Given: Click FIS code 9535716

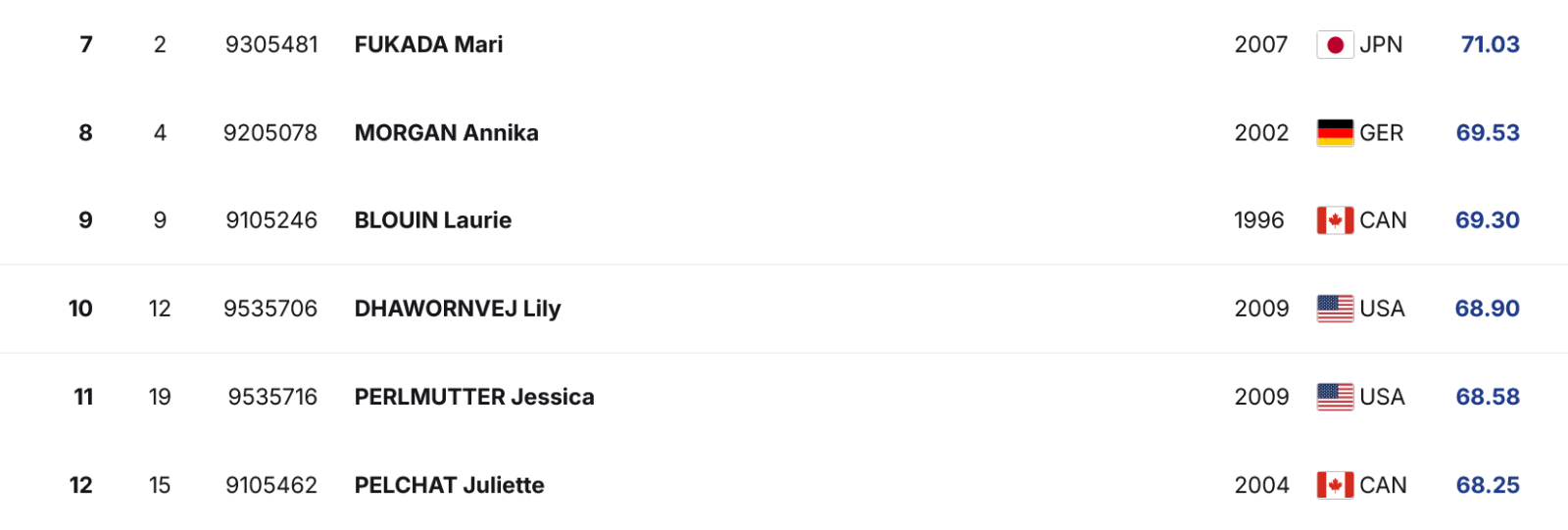Looking at the screenshot, I should tap(272, 397).
